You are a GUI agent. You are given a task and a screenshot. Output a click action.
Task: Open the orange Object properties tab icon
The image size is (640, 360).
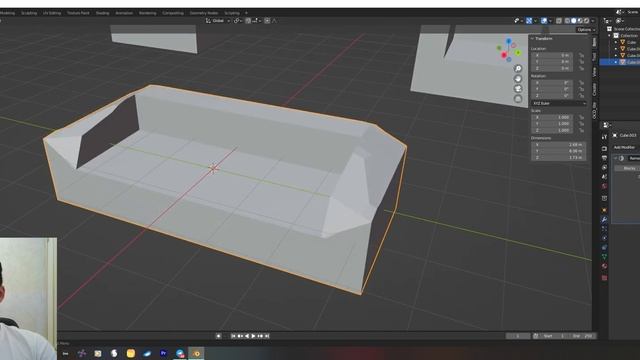pyautogui.click(x=604, y=210)
